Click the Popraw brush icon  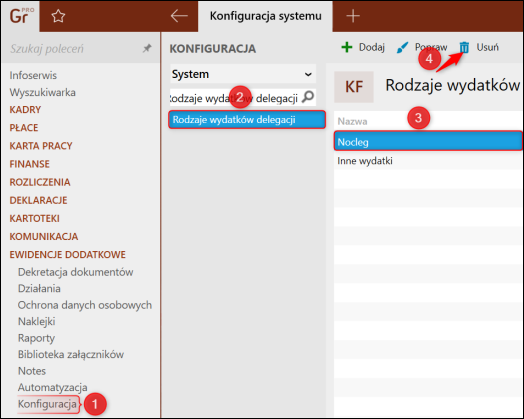tap(402, 47)
